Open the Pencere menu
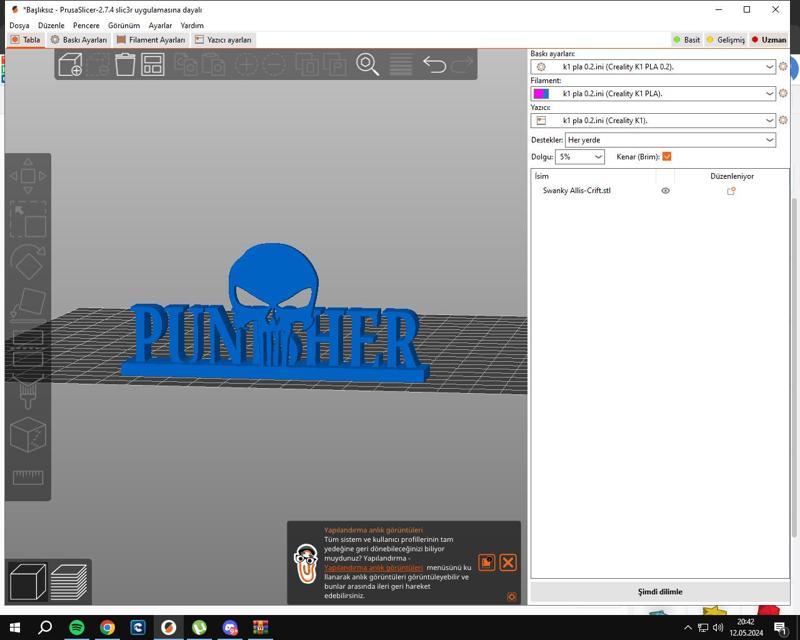This screenshot has height=640, width=800. (86, 25)
